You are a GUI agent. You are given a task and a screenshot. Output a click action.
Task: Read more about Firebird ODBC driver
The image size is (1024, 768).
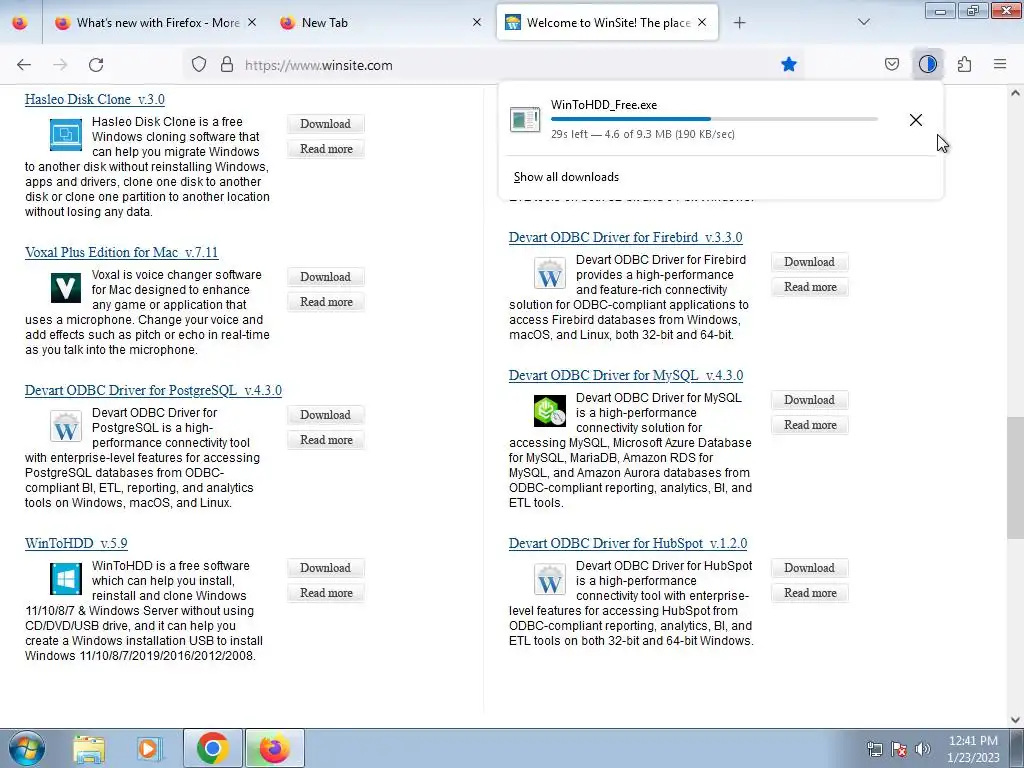click(809, 287)
